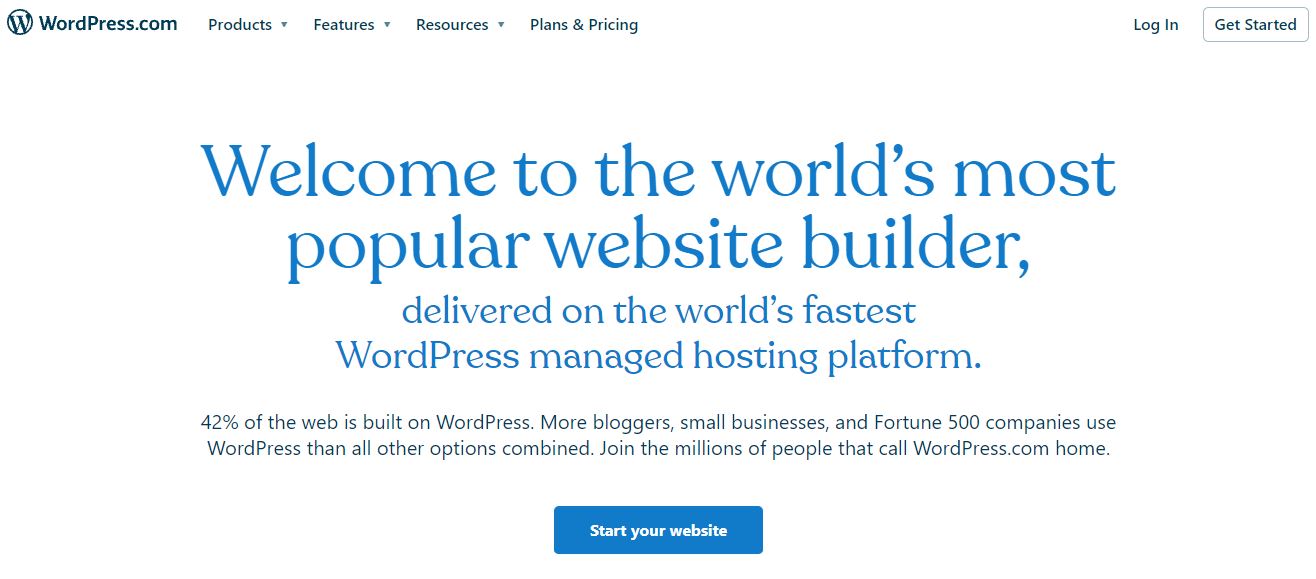
Task: Click the chevron next to Products
Action: pyautogui.click(x=283, y=26)
